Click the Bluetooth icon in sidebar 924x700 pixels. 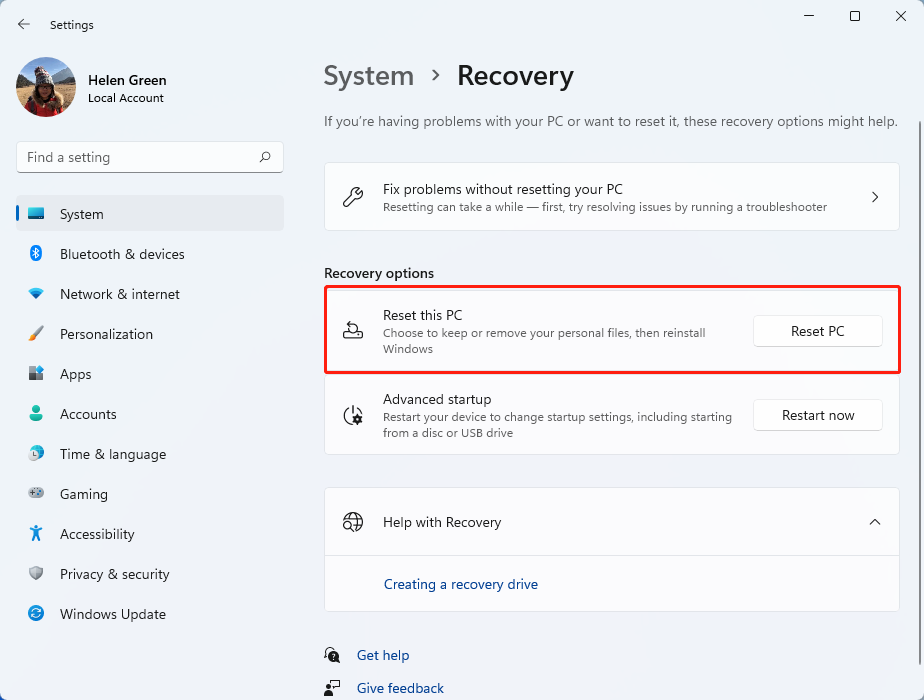coord(36,253)
